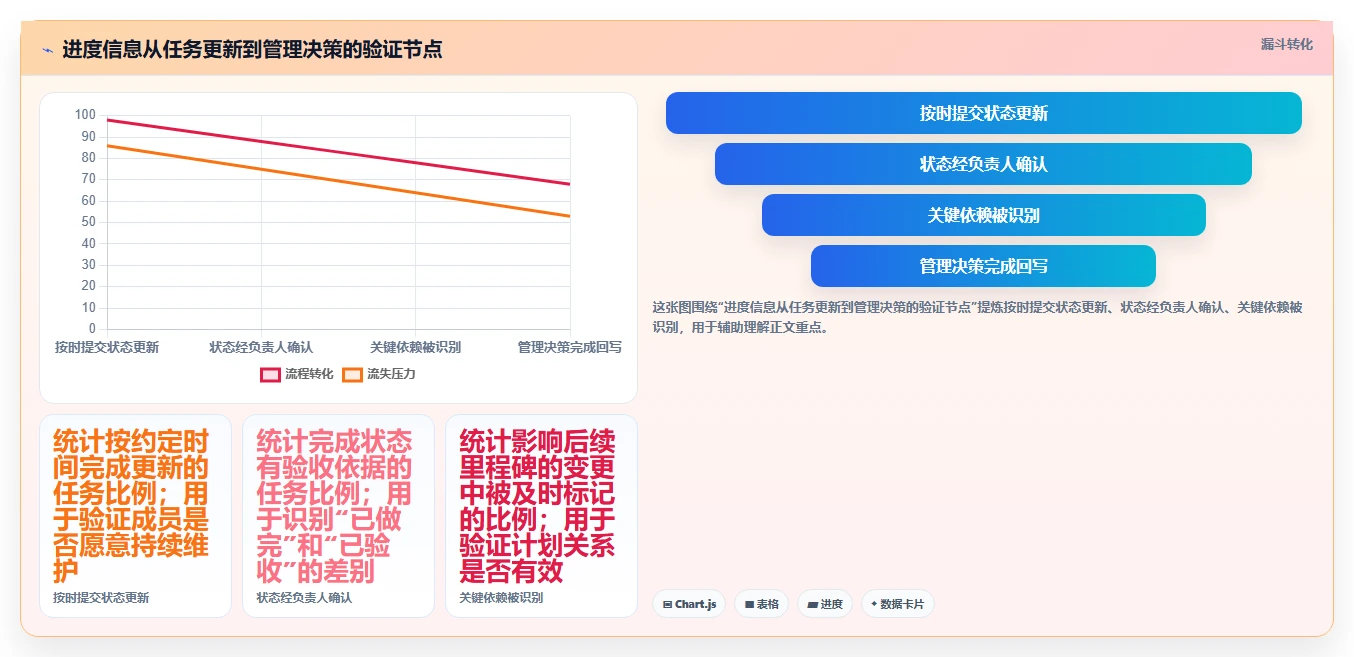The height and width of the screenshot is (657, 1354).
Task: Open the orange 统计按约定时间完成更新 data card
Action: [x=135, y=516]
